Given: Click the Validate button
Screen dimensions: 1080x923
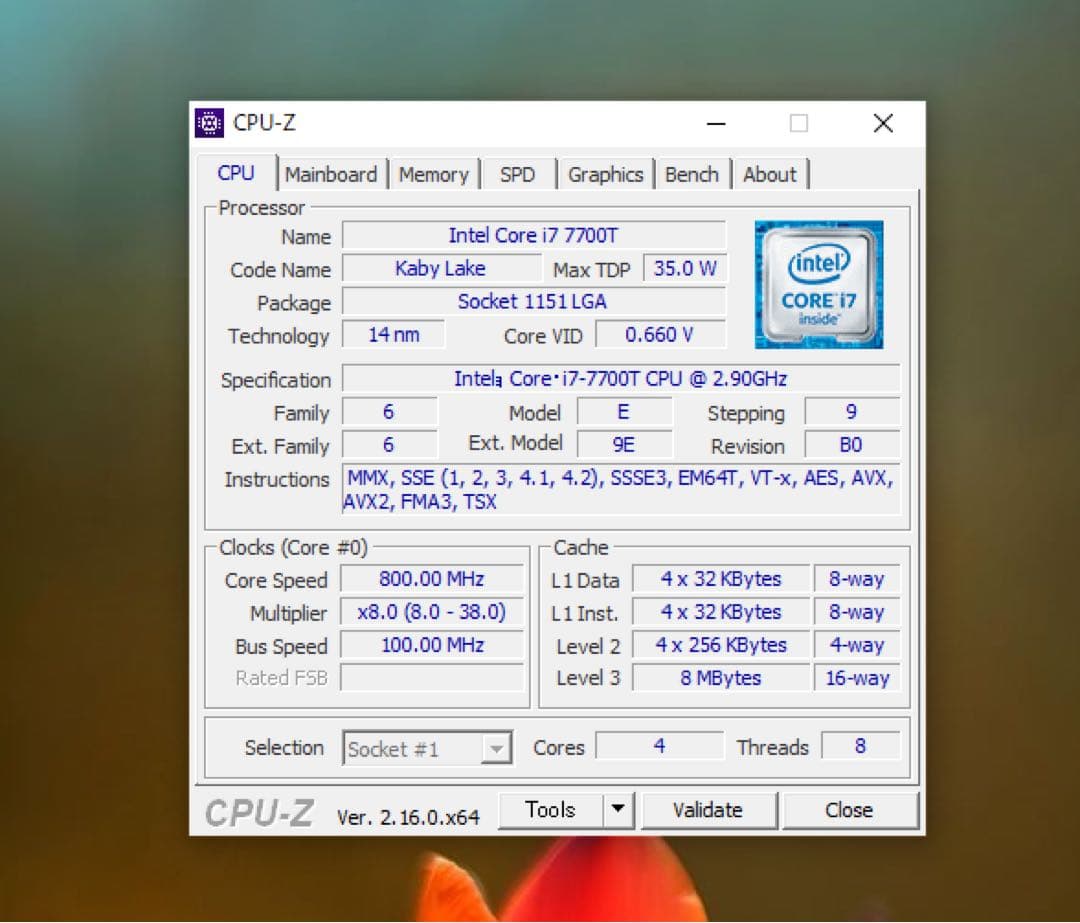Looking at the screenshot, I should [x=708, y=810].
